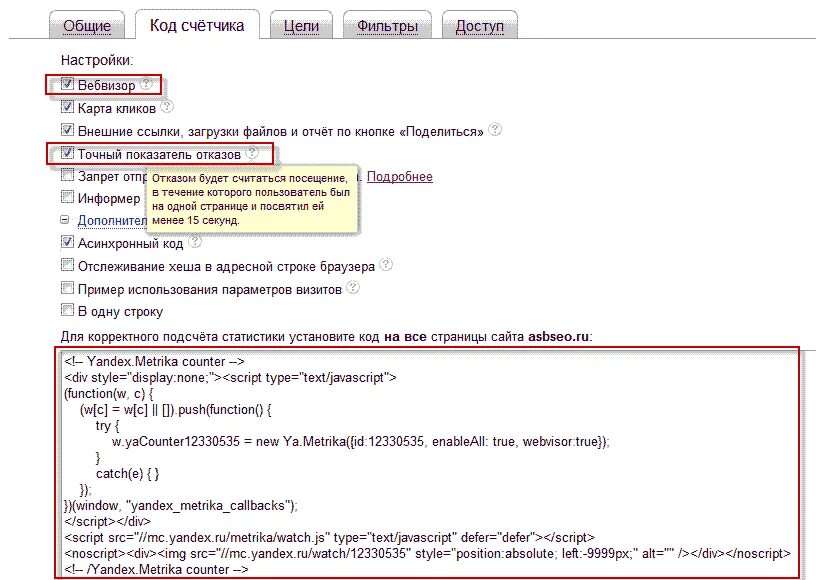The height and width of the screenshot is (580, 816).
Task: Click the Дополнительно settings link
Action: [x=112, y=221]
